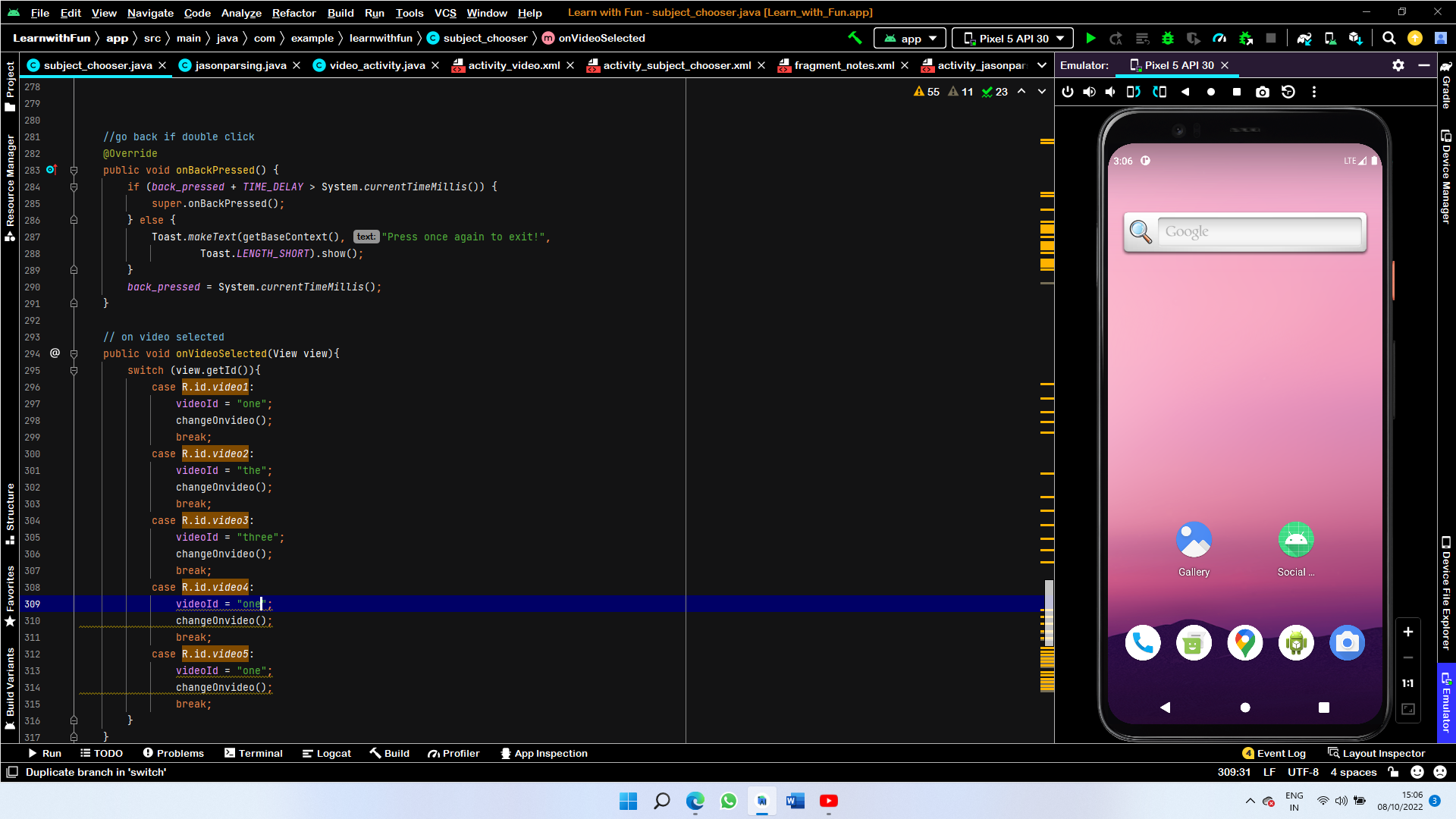
Task: Expand the Pixel 5 API 30 device selector
Action: coord(1013,38)
